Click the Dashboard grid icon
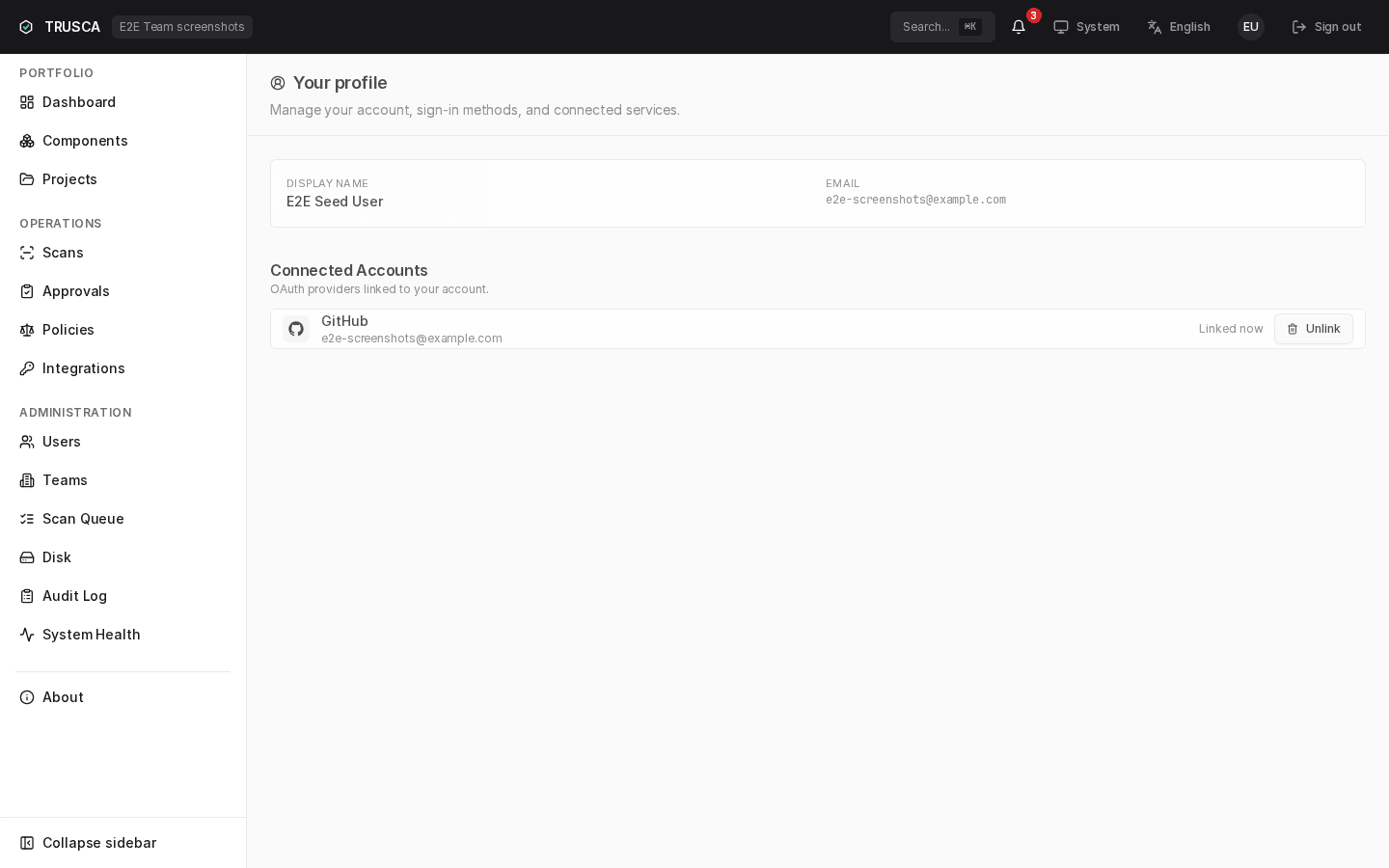Viewport: 1389px width, 868px height. tap(27, 102)
